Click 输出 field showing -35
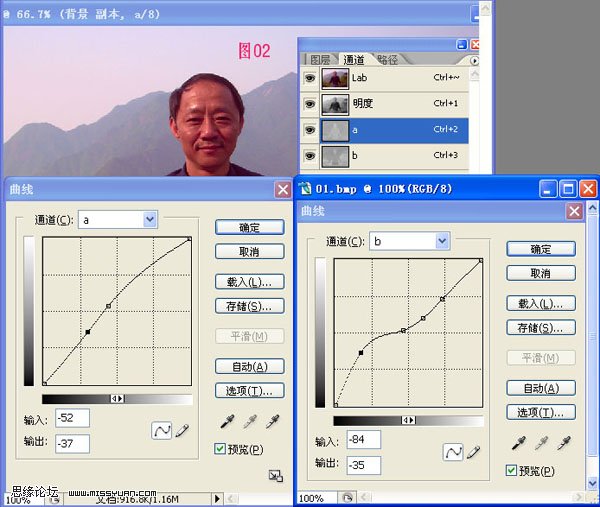Viewport: 600px width, 507px height. (x=364, y=465)
